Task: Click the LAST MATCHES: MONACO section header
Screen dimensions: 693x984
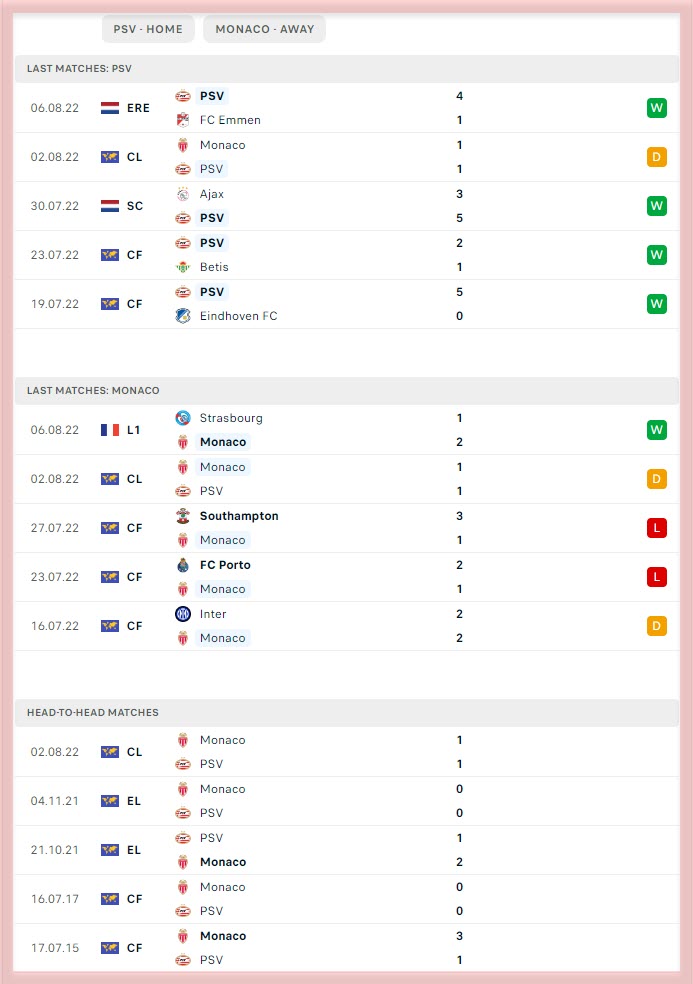Action: coord(346,390)
